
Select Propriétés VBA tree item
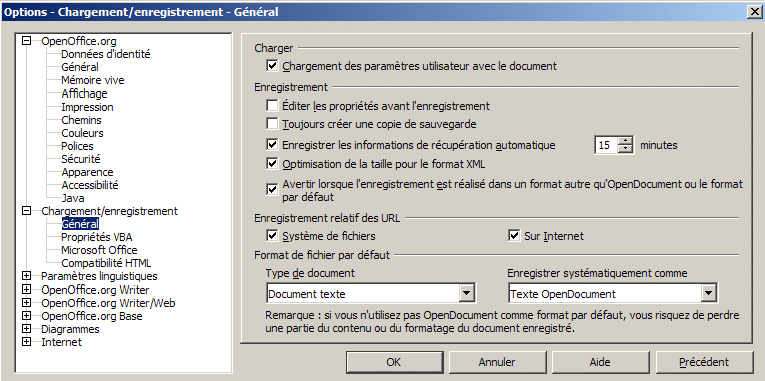click(x=97, y=237)
